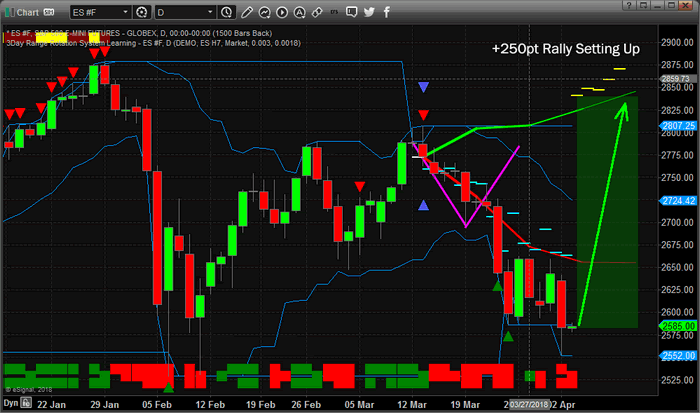The height and width of the screenshot is (413, 700).
Task: Select the 03/27/2018 date marker on time axis
Action: pos(529,405)
